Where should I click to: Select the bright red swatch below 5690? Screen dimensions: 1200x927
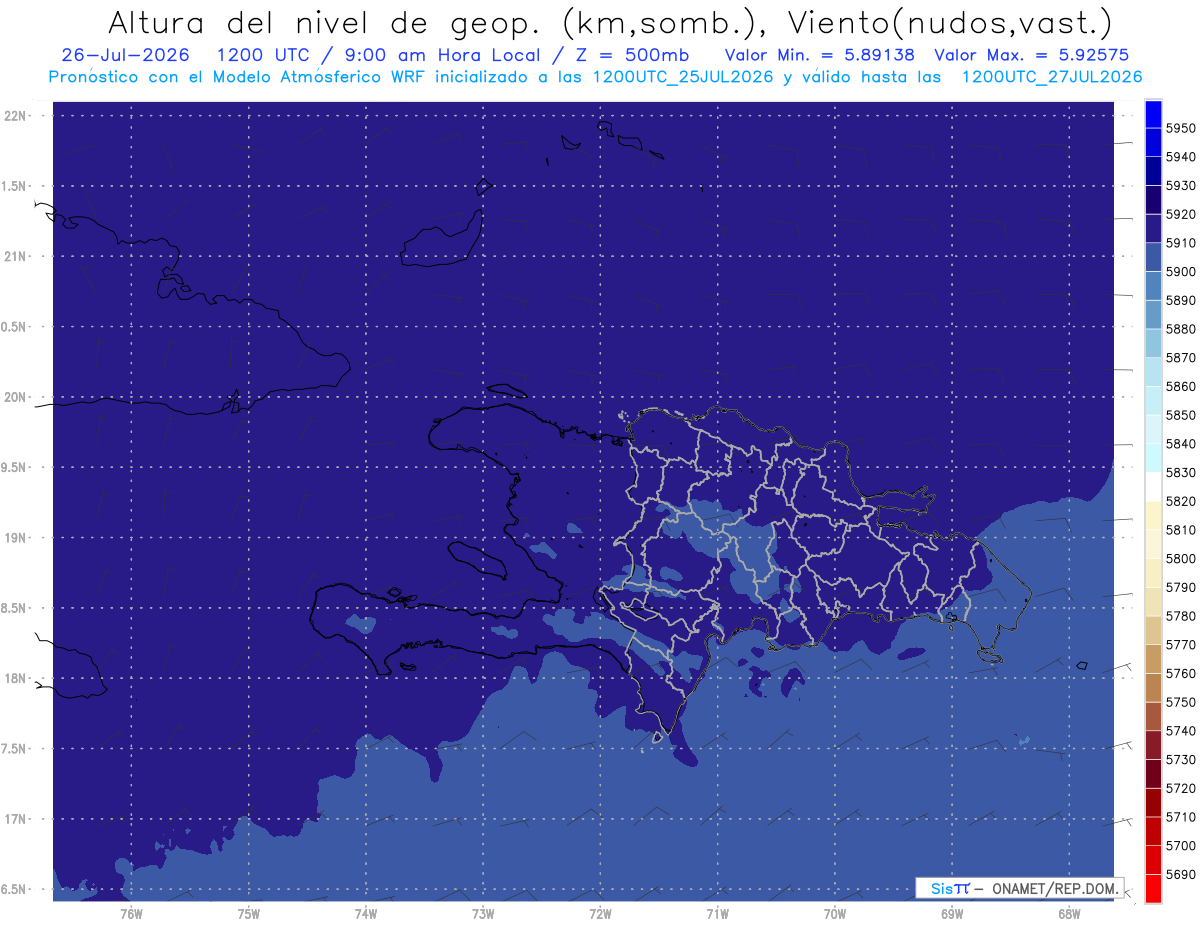click(x=1153, y=889)
